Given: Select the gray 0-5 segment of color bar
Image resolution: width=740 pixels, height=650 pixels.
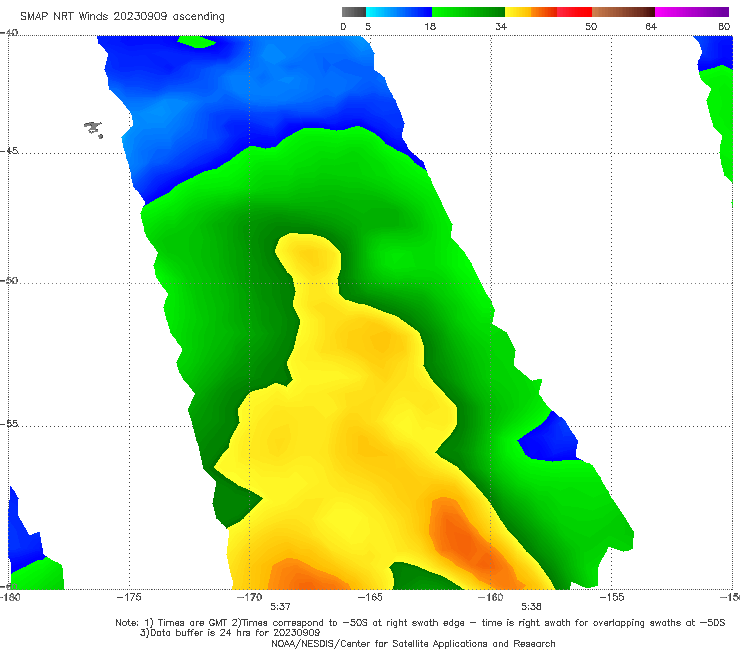Looking at the screenshot, I should [x=354, y=12].
